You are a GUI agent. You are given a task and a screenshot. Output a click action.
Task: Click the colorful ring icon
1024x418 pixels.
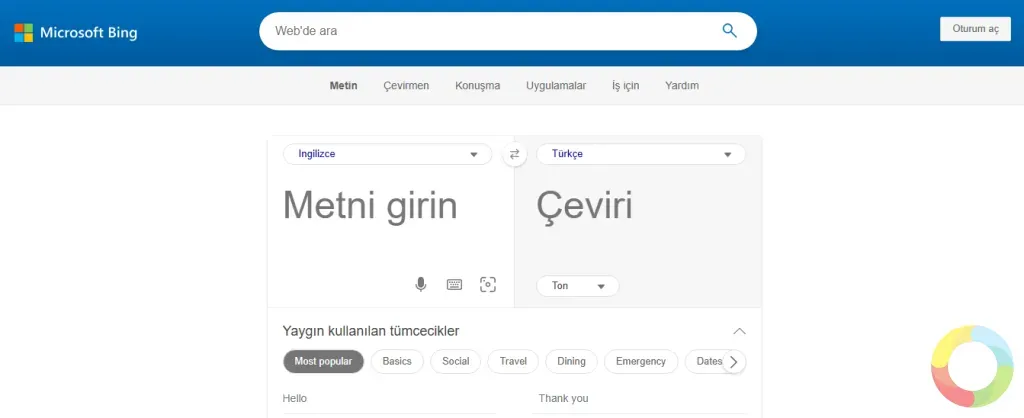pyautogui.click(x=972, y=366)
